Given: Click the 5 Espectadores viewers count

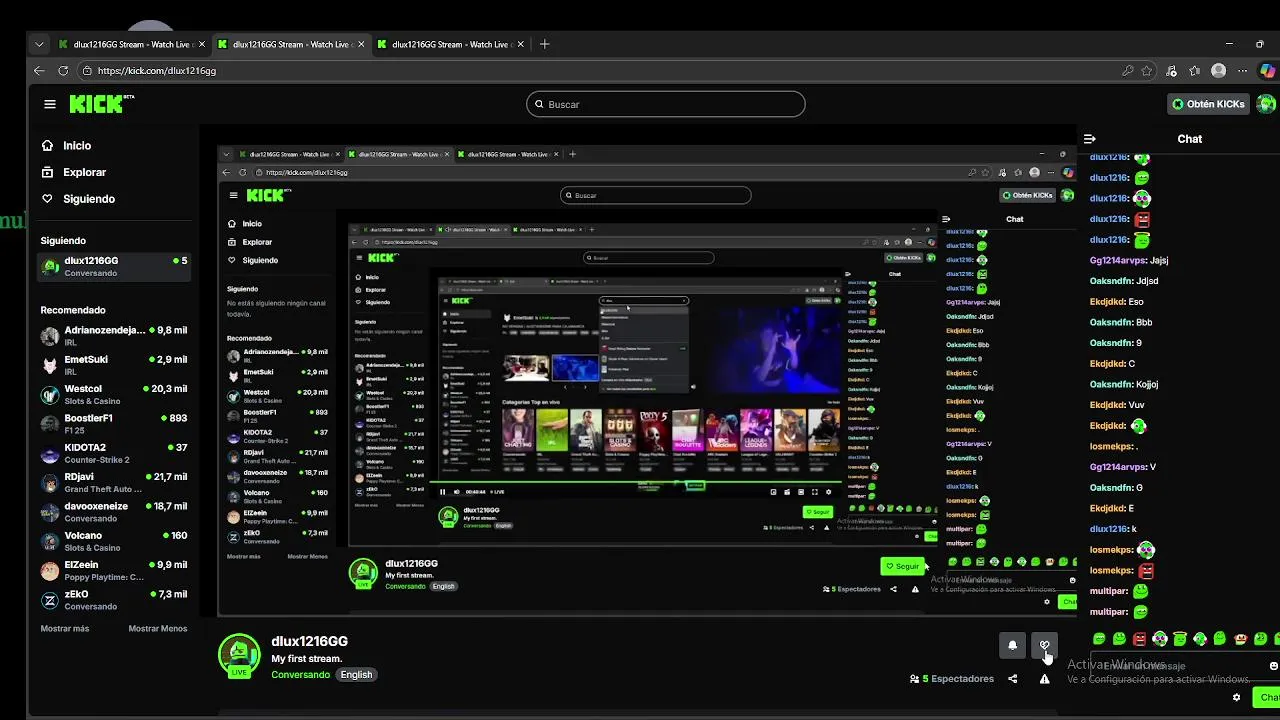Looking at the screenshot, I should pos(951,679).
